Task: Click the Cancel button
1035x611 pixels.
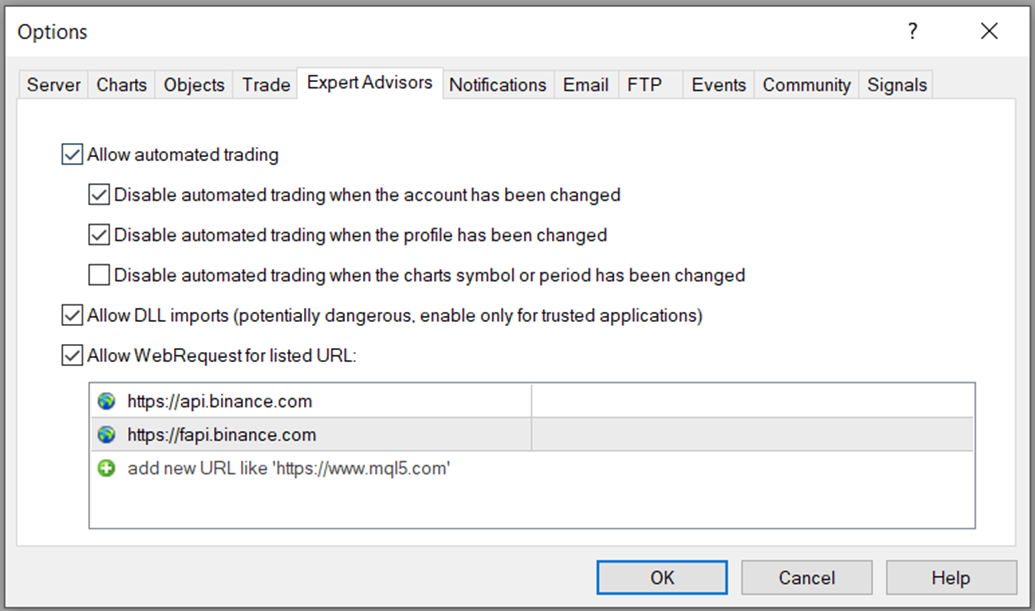Action: 806,577
